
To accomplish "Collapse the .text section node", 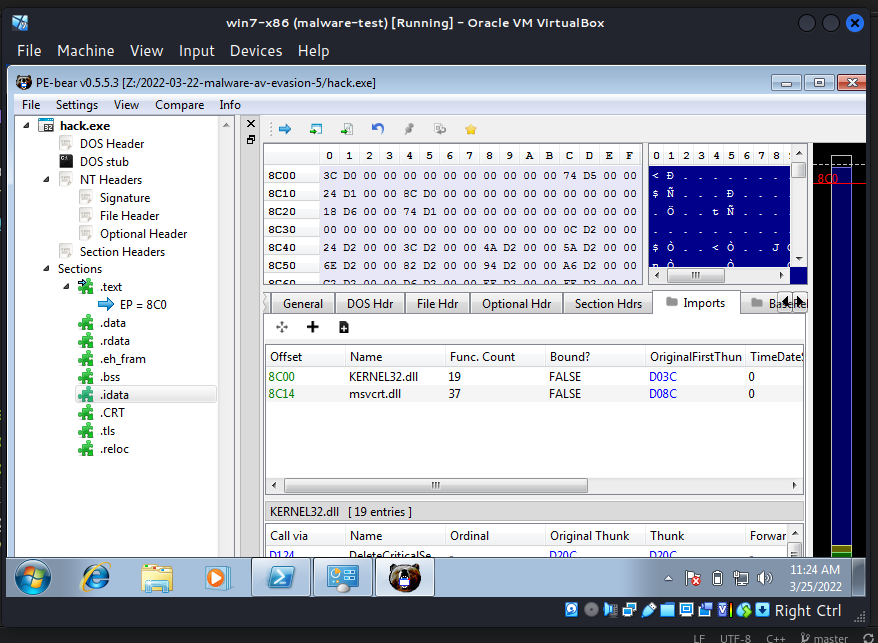I will (x=66, y=287).
